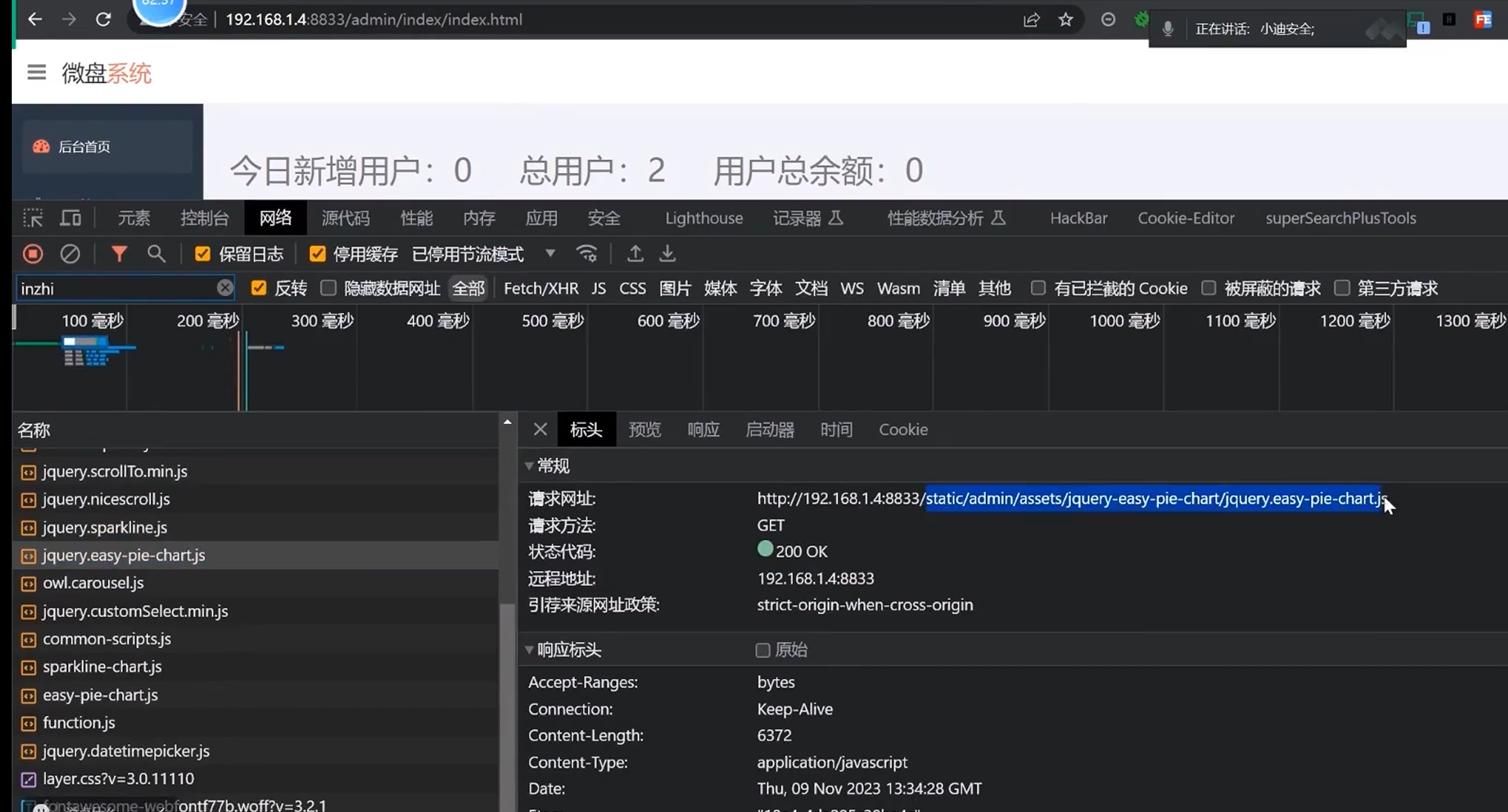1508x812 pixels.
Task: Check 被屏蔽的请求 option
Action: click(x=1209, y=288)
